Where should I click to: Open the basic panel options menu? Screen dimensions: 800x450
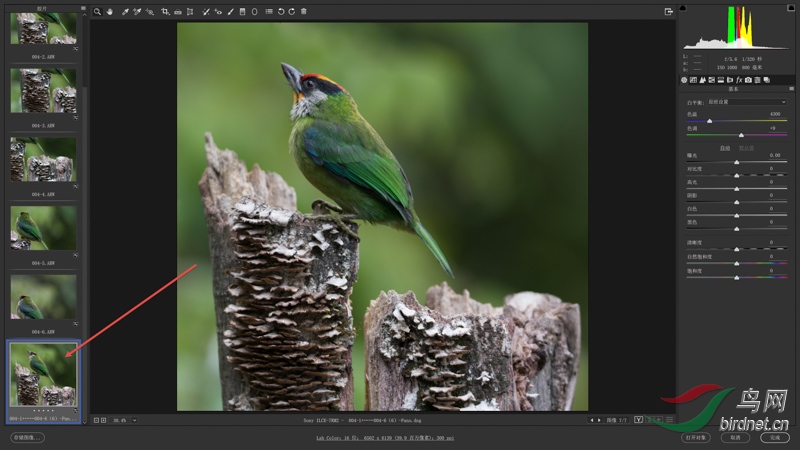point(789,91)
